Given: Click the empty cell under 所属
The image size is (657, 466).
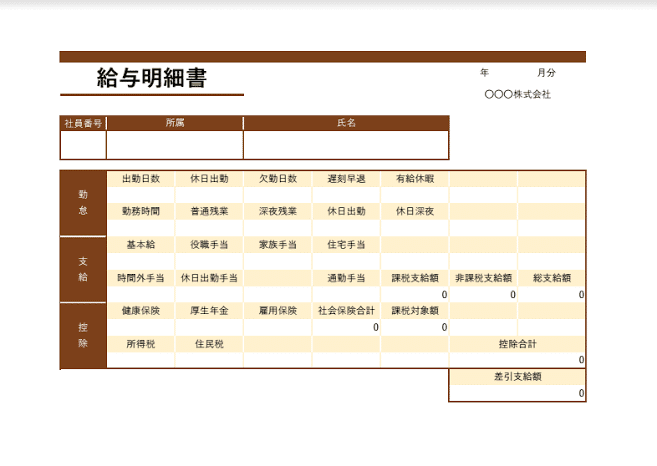Looking at the screenshot, I should pyautogui.click(x=175, y=145).
